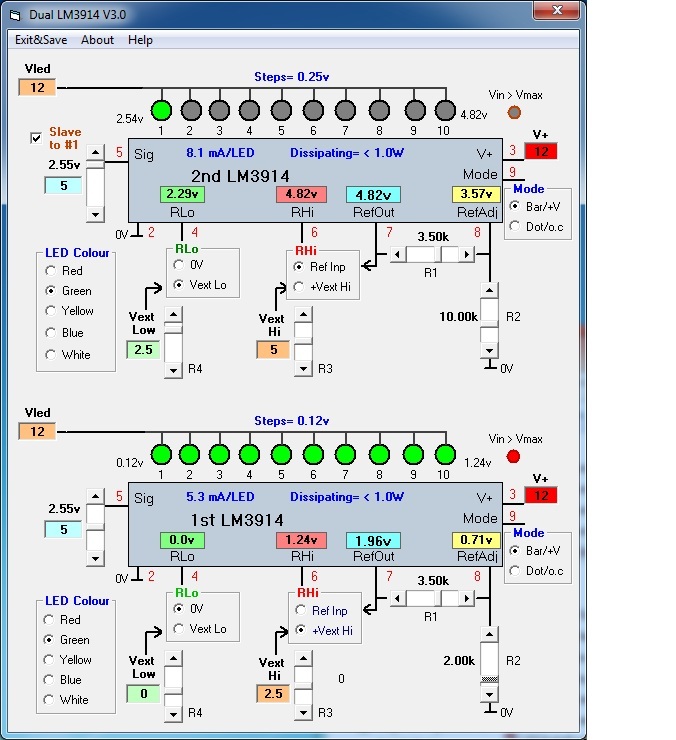Select +Vext Hi for 2nd LM3914 RHi

pos(299,286)
